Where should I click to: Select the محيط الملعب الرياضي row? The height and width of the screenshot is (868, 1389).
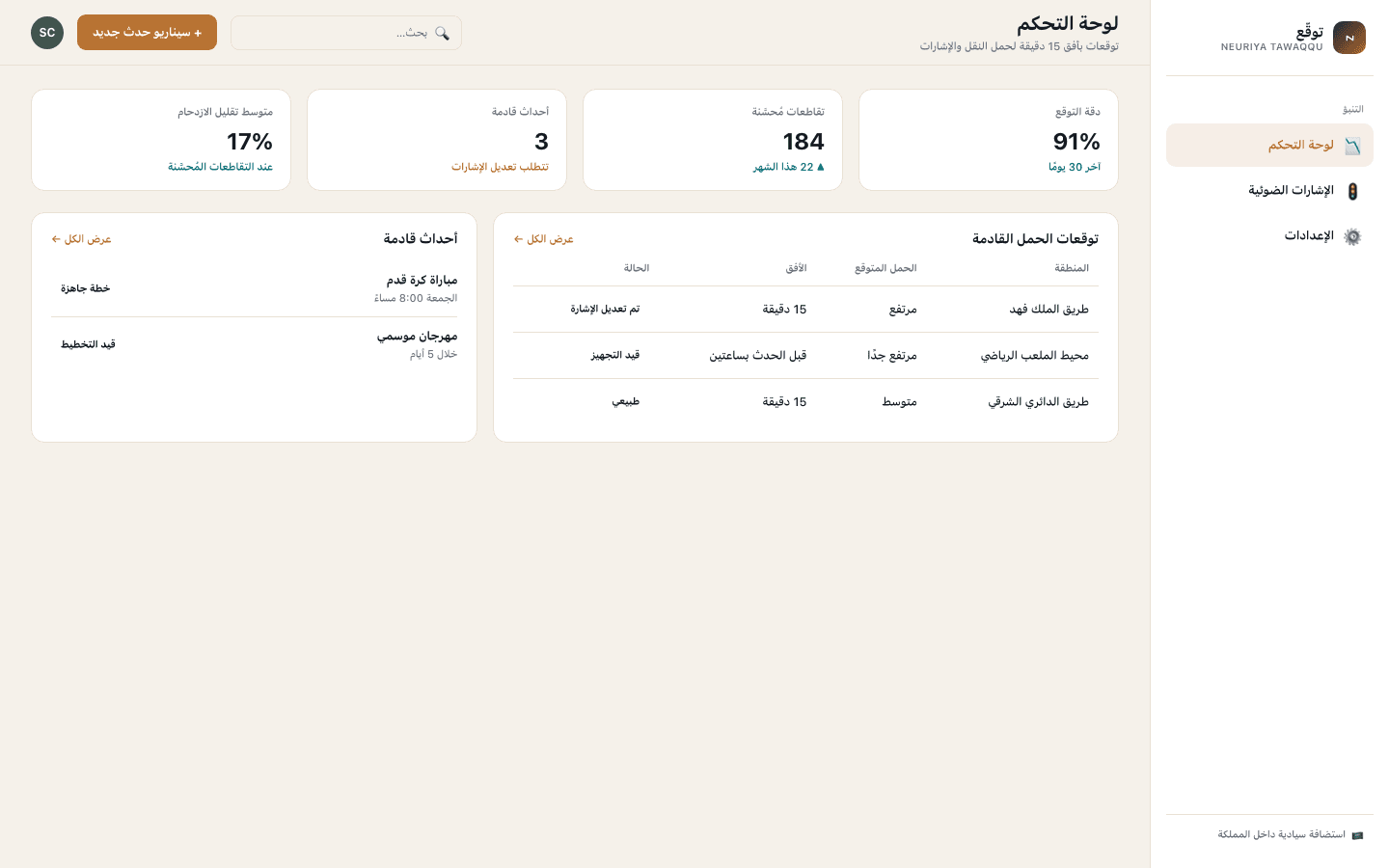click(805, 356)
